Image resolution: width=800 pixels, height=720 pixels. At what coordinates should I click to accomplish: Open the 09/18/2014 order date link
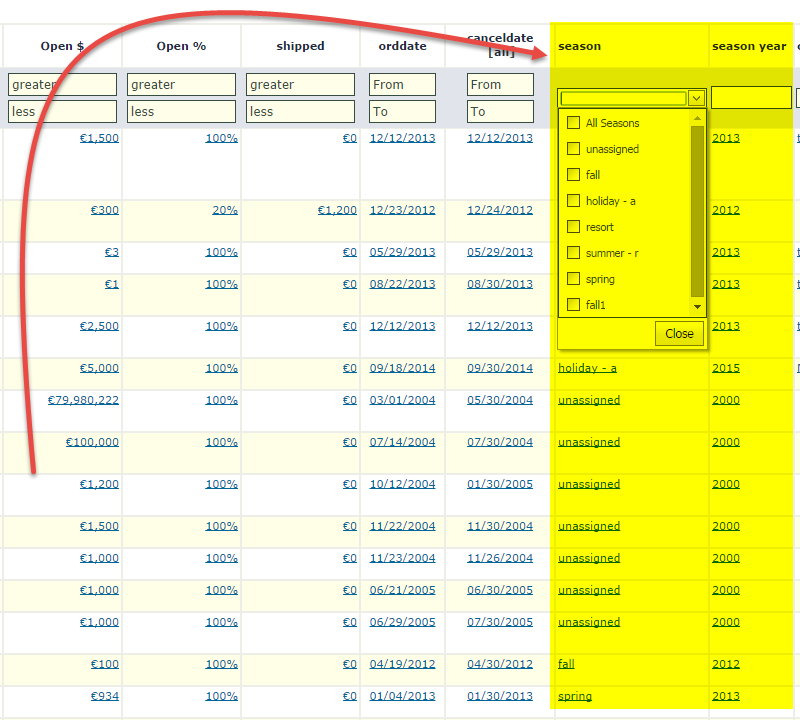coord(403,368)
